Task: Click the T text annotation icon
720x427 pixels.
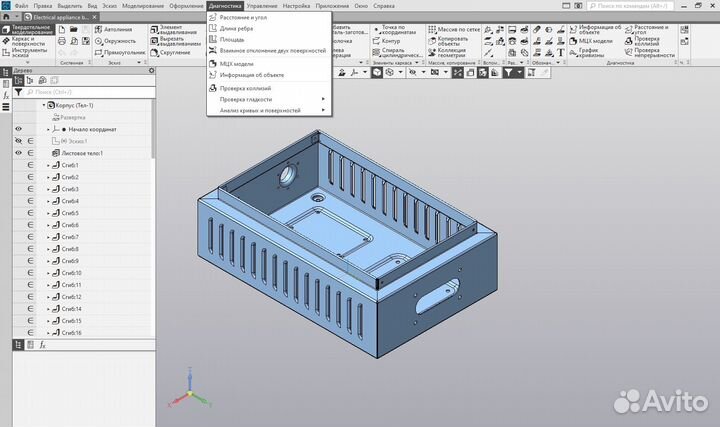Action: pos(561,53)
